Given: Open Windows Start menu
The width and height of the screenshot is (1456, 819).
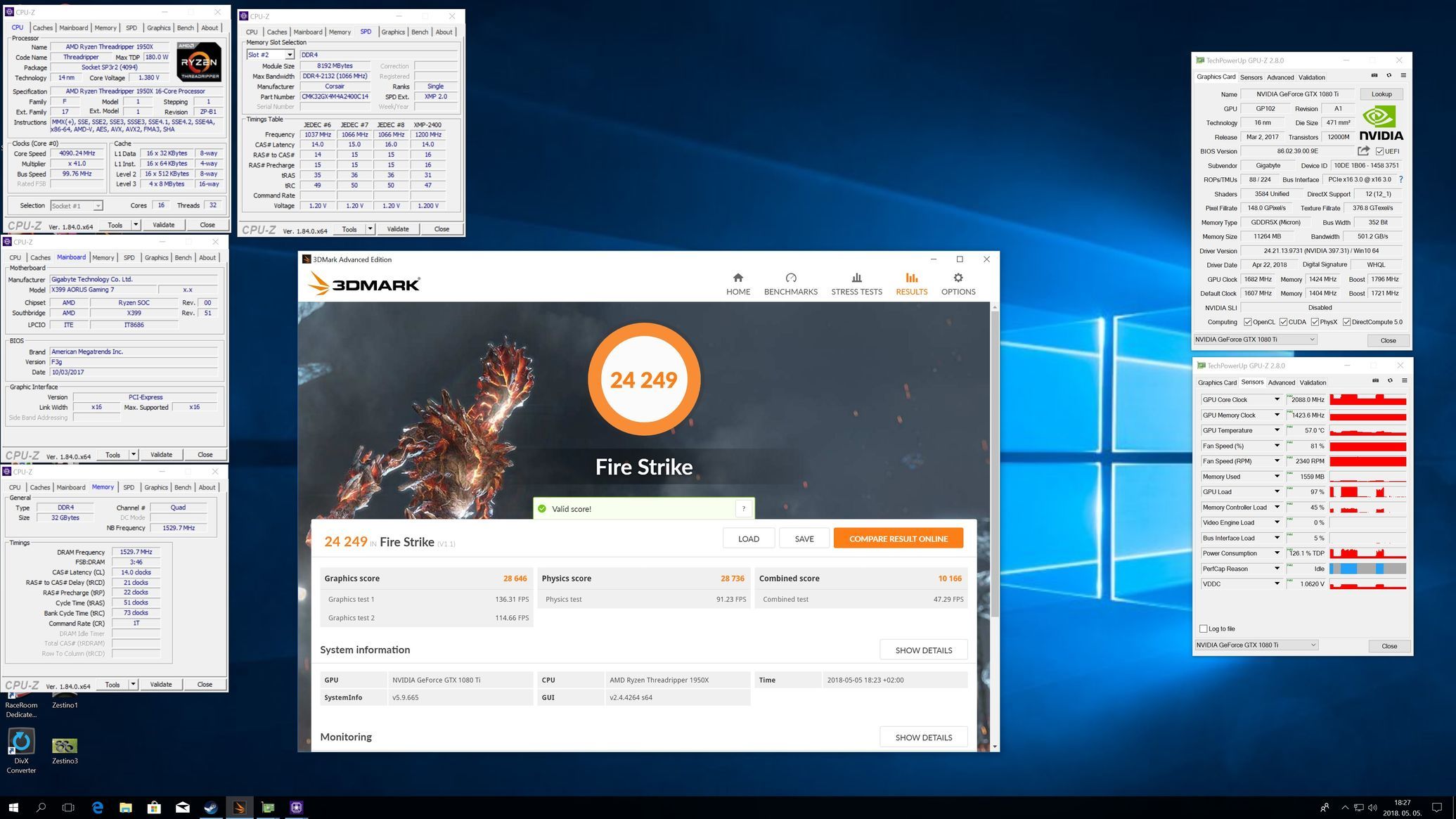Looking at the screenshot, I should pos(13,807).
